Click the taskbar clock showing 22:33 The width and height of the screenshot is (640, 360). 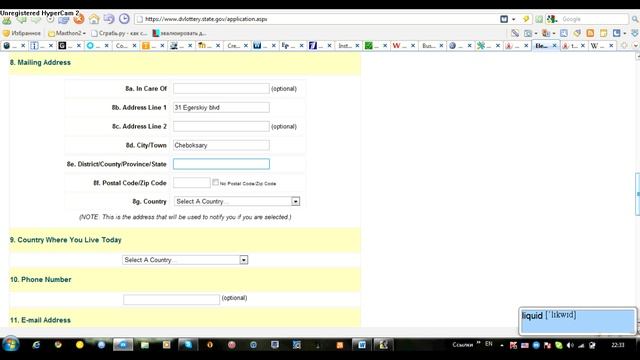coord(618,345)
